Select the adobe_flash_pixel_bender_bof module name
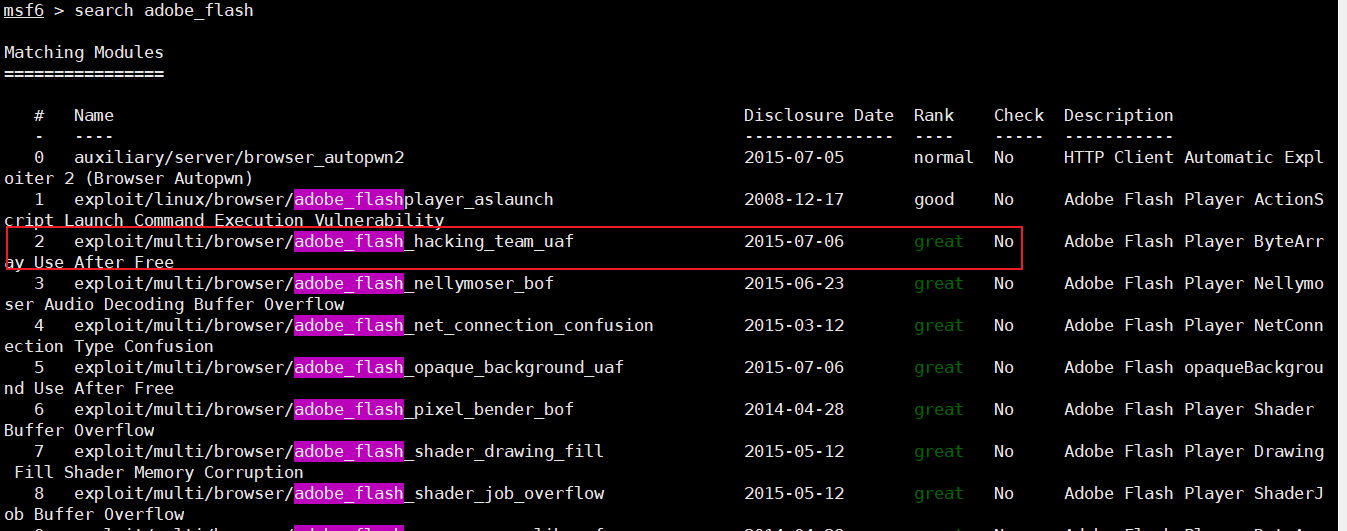Screen dimensions: 1347x531 click(x=324, y=409)
